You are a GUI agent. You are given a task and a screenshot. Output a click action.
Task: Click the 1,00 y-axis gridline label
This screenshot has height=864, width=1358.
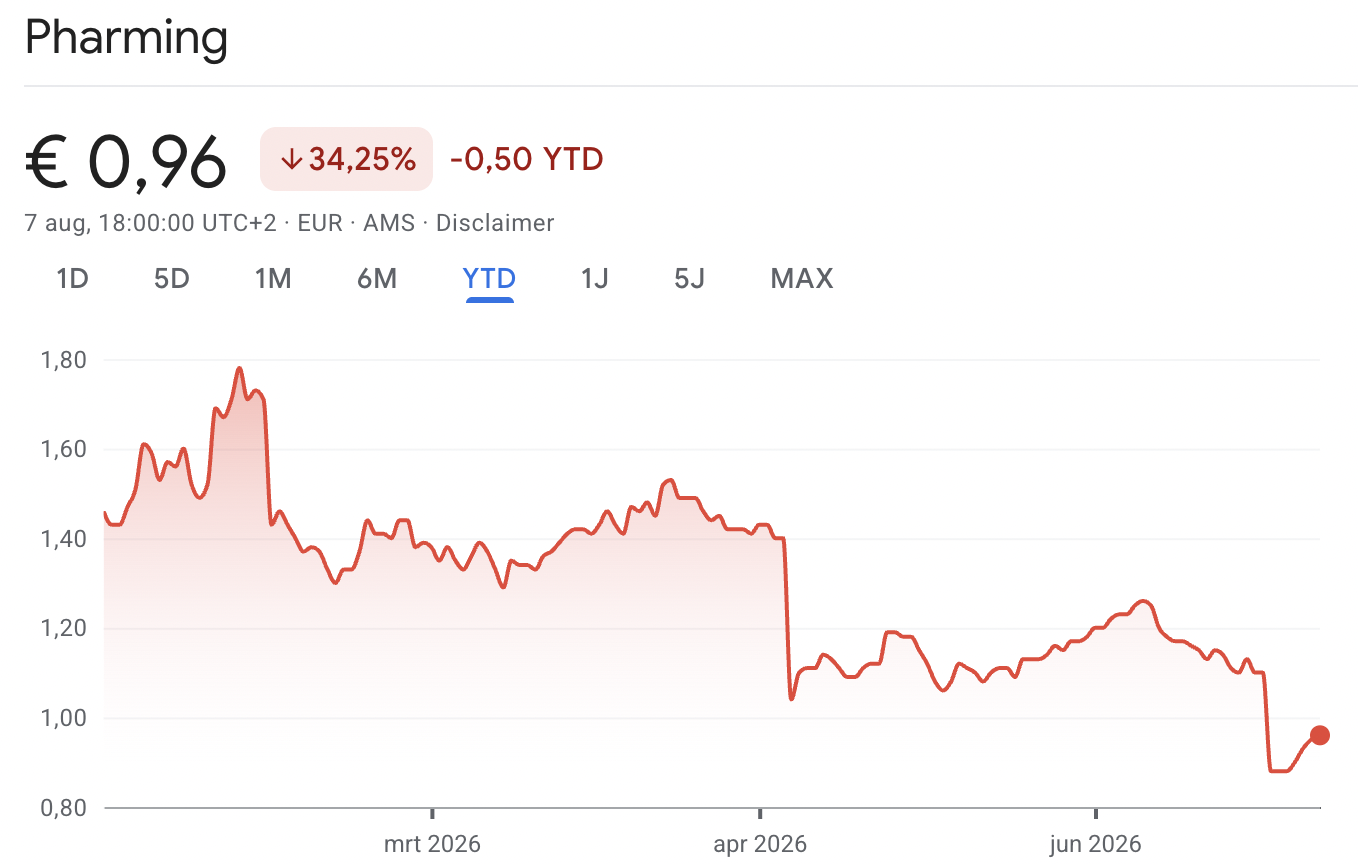[x=66, y=718]
